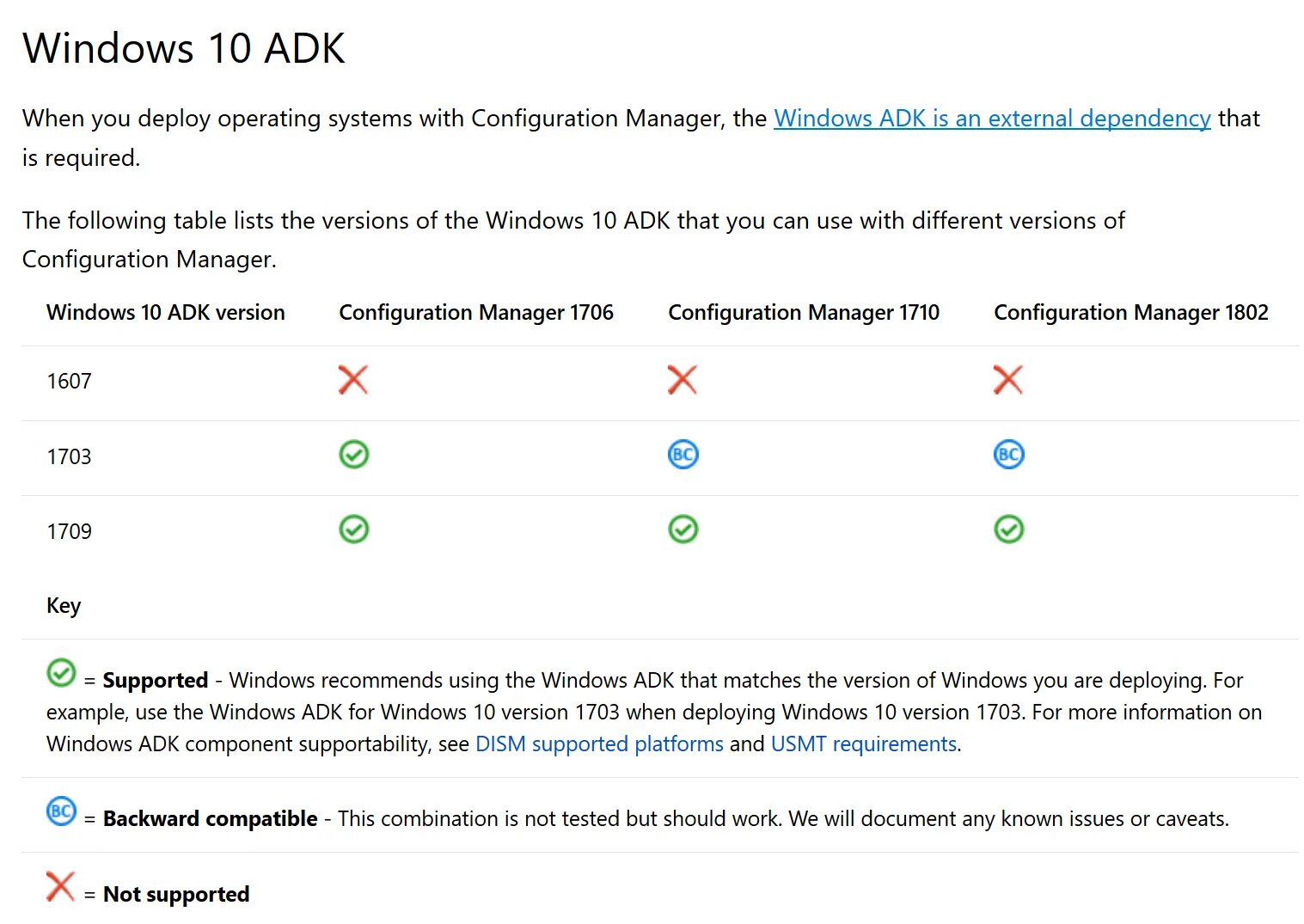Follow the USMT requirements link

click(863, 743)
